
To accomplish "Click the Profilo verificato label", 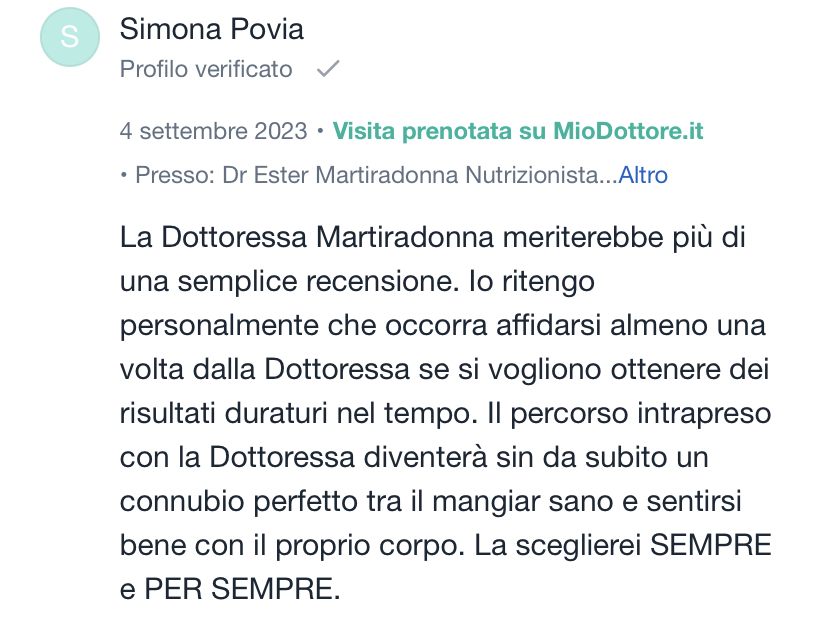I will tap(206, 70).
